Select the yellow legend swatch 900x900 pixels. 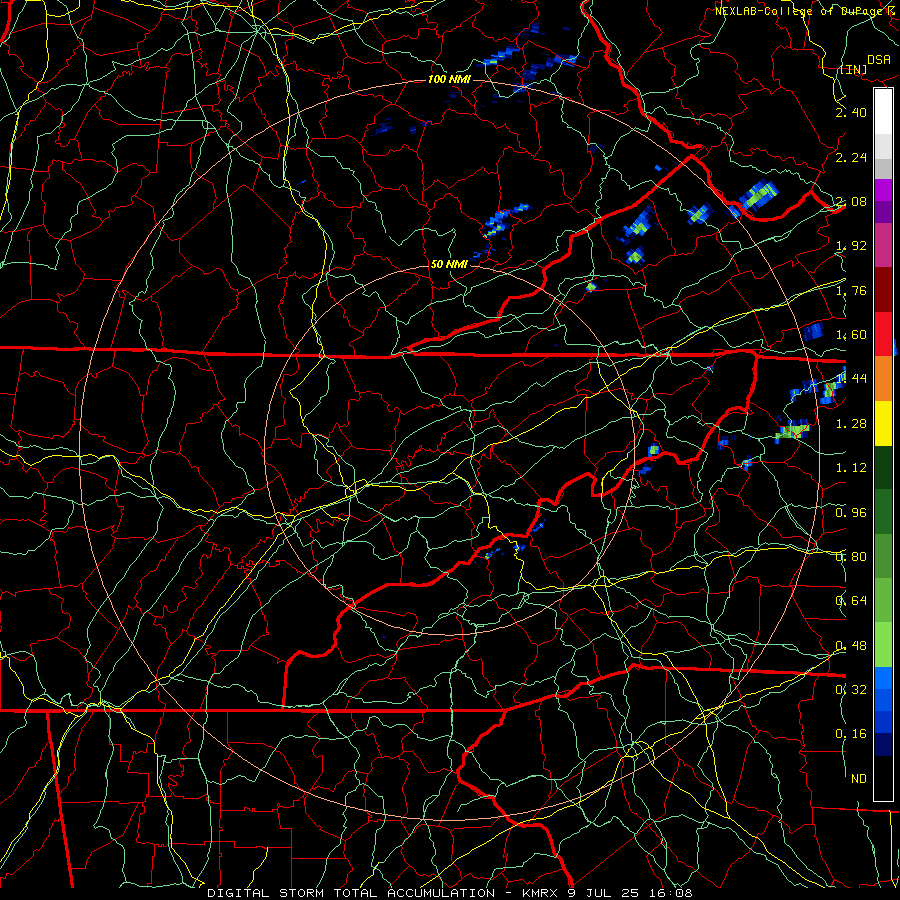click(883, 423)
